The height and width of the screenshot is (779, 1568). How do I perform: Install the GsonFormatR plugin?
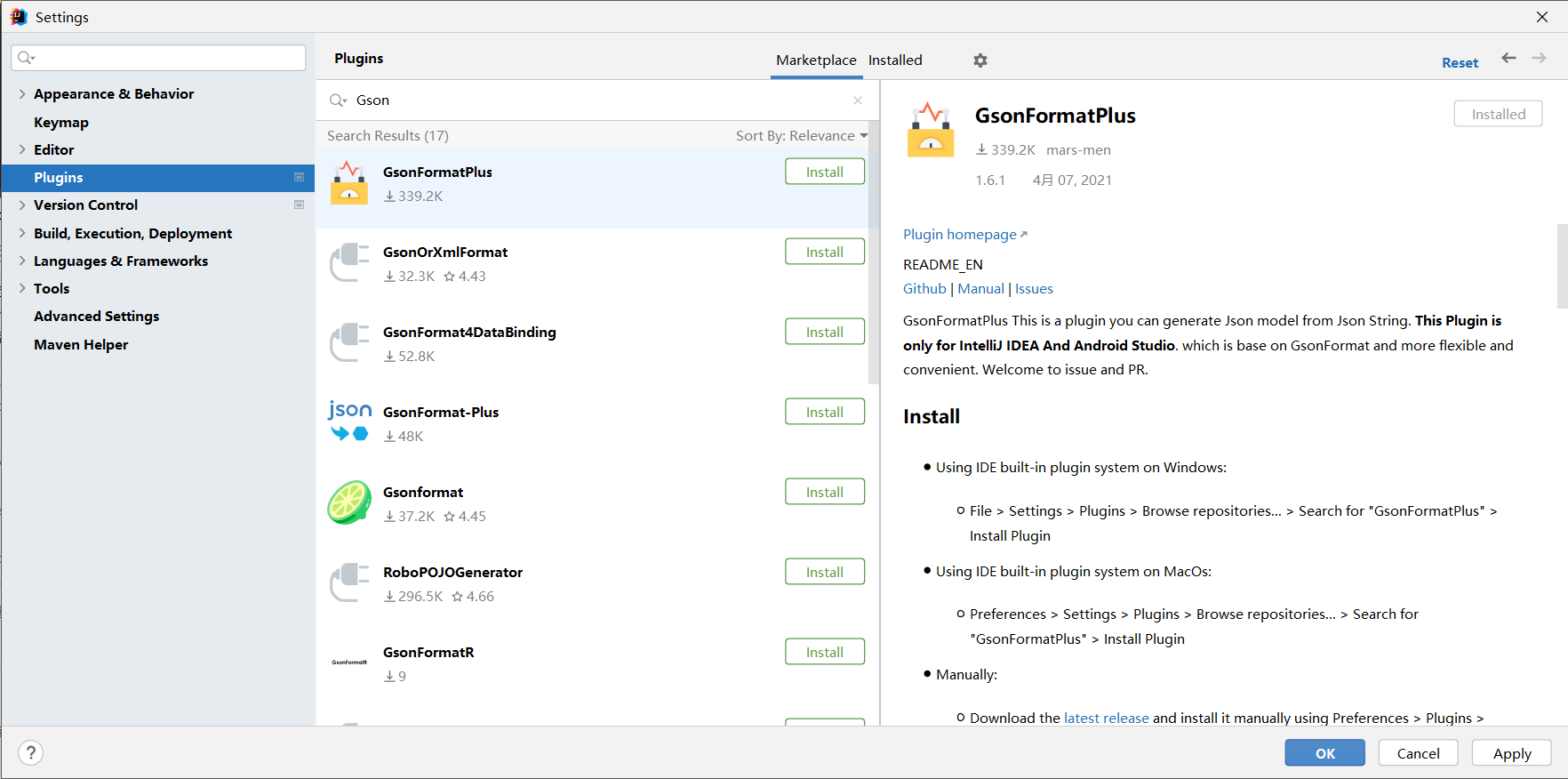[825, 652]
